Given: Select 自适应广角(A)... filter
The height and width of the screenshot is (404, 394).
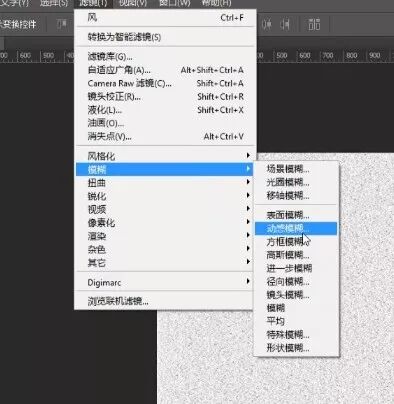Looking at the screenshot, I should click(165, 70).
